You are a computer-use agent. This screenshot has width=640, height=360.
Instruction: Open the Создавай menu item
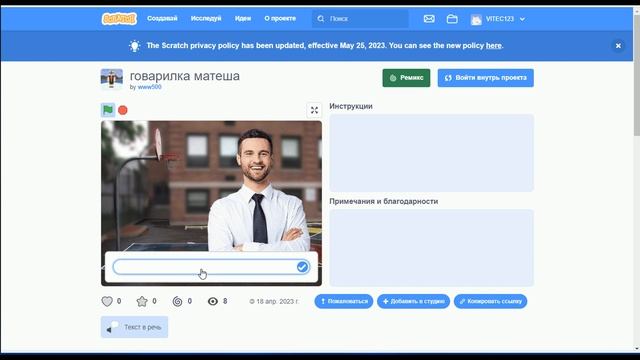coord(162,18)
